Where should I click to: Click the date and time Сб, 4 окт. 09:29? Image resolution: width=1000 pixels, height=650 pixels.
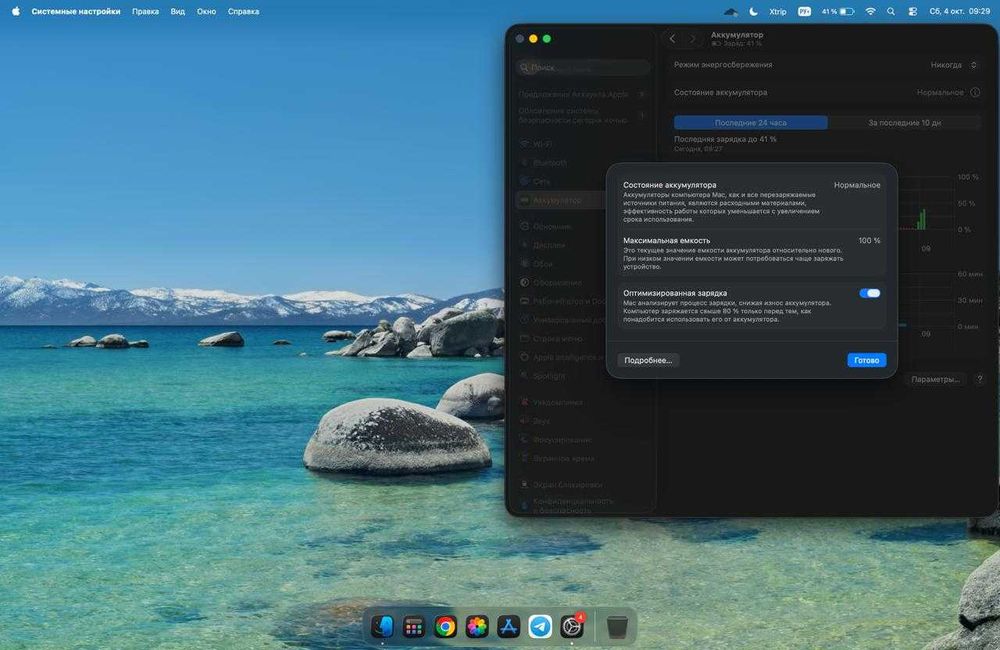(x=959, y=11)
